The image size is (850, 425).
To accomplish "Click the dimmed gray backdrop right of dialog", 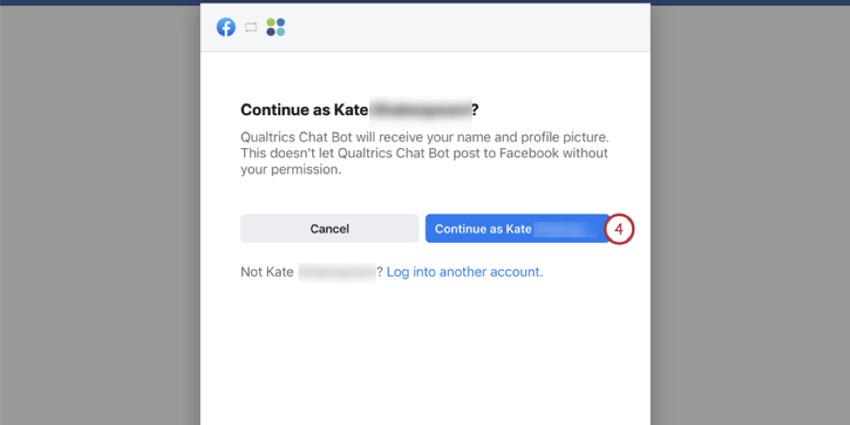I will coord(750,217).
